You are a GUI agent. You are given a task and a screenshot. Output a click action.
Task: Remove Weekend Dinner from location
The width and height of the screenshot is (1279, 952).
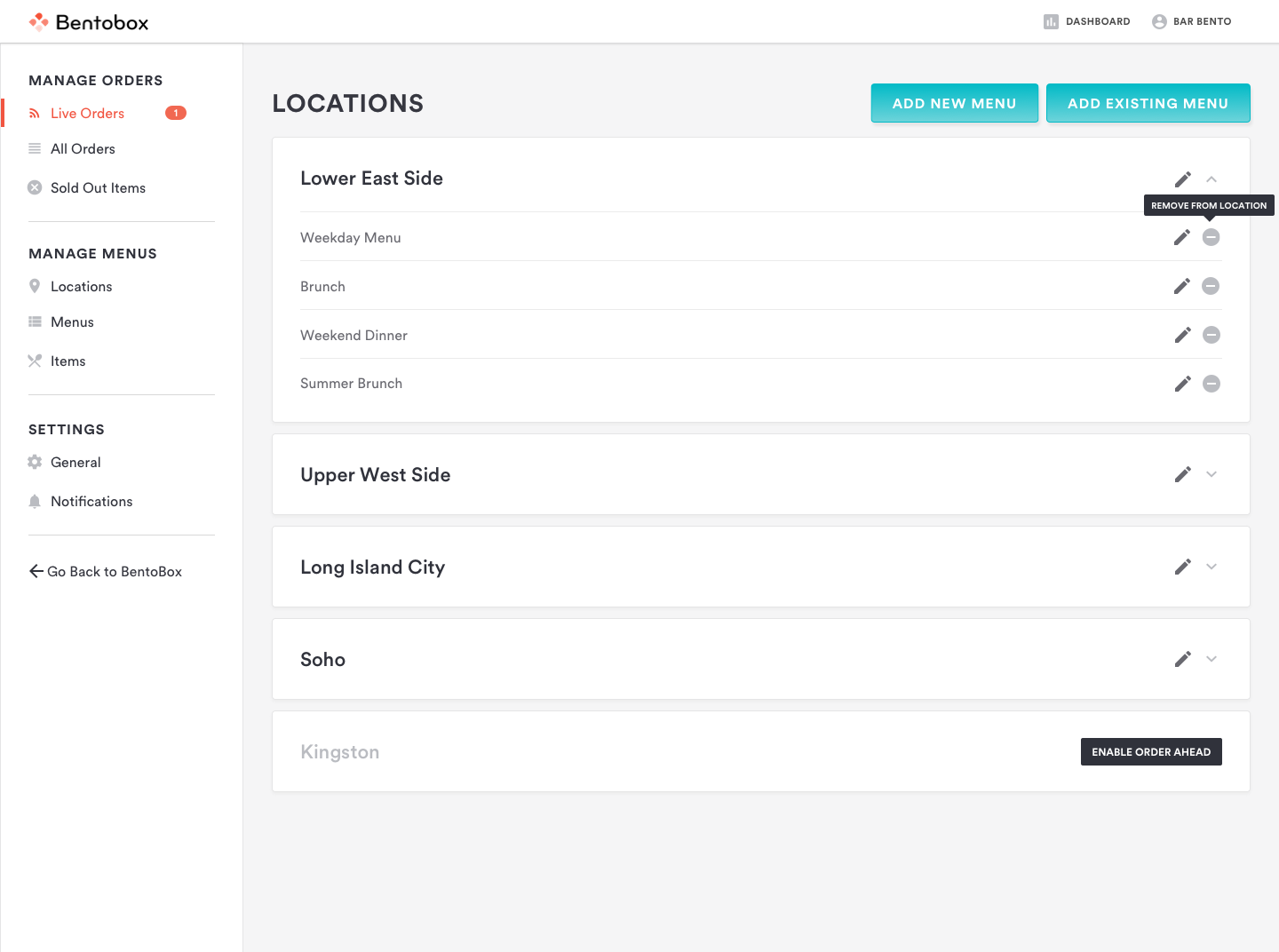pyautogui.click(x=1211, y=335)
